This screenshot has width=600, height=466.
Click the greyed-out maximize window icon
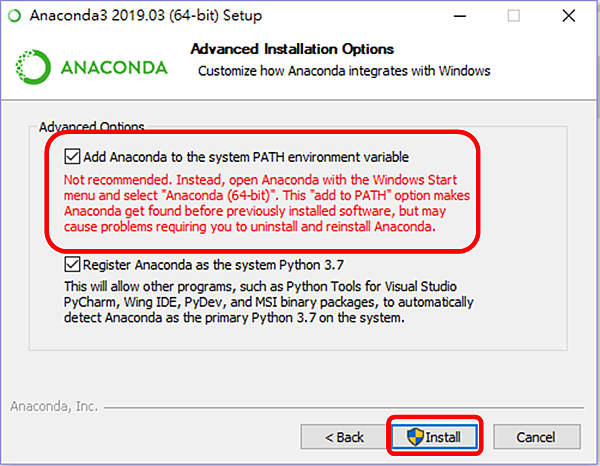tap(514, 16)
